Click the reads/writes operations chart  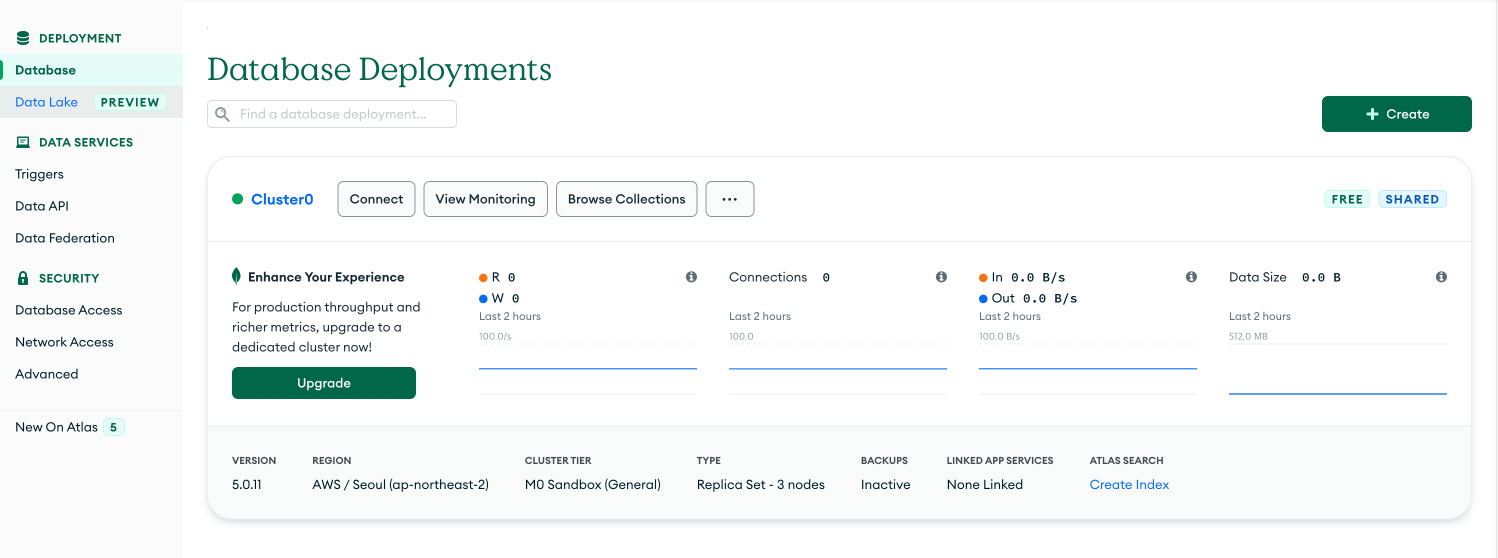tap(588, 368)
